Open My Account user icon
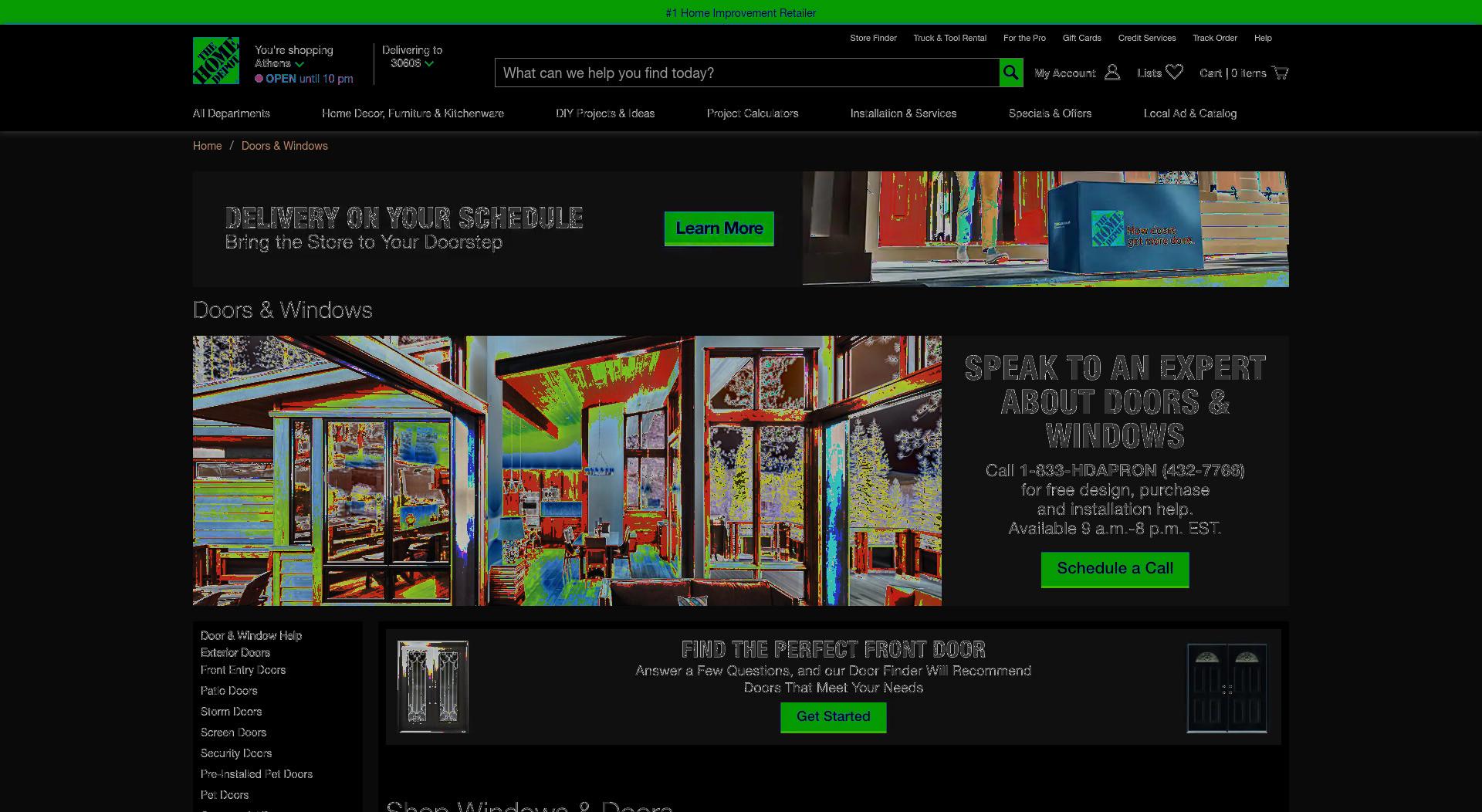The image size is (1482, 812). (1111, 73)
